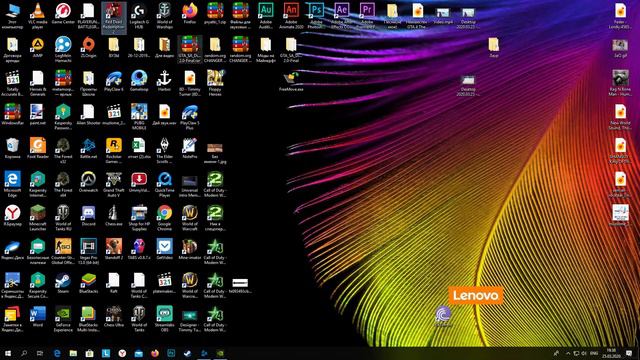Open Steam pinned on taskbar

coord(187,353)
